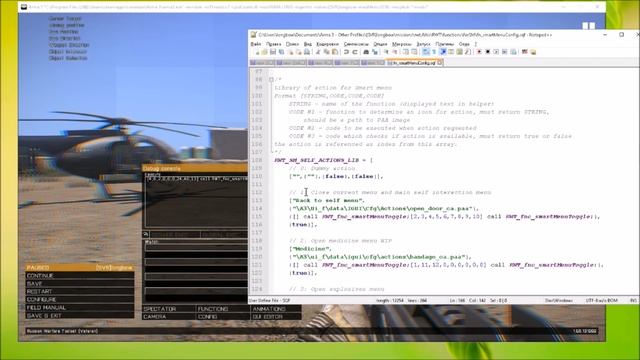Undo the last edit in Notepad++
The image size is (640, 360).
point(346,52)
